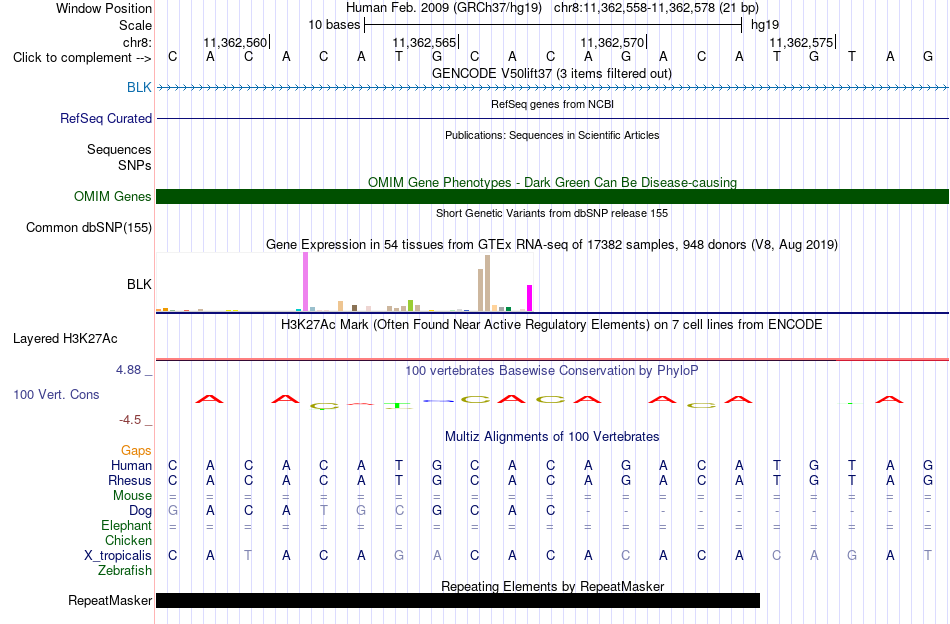This screenshot has width=950, height=624.
Task: Select the Human alignment row label
Action: [x=131, y=465]
